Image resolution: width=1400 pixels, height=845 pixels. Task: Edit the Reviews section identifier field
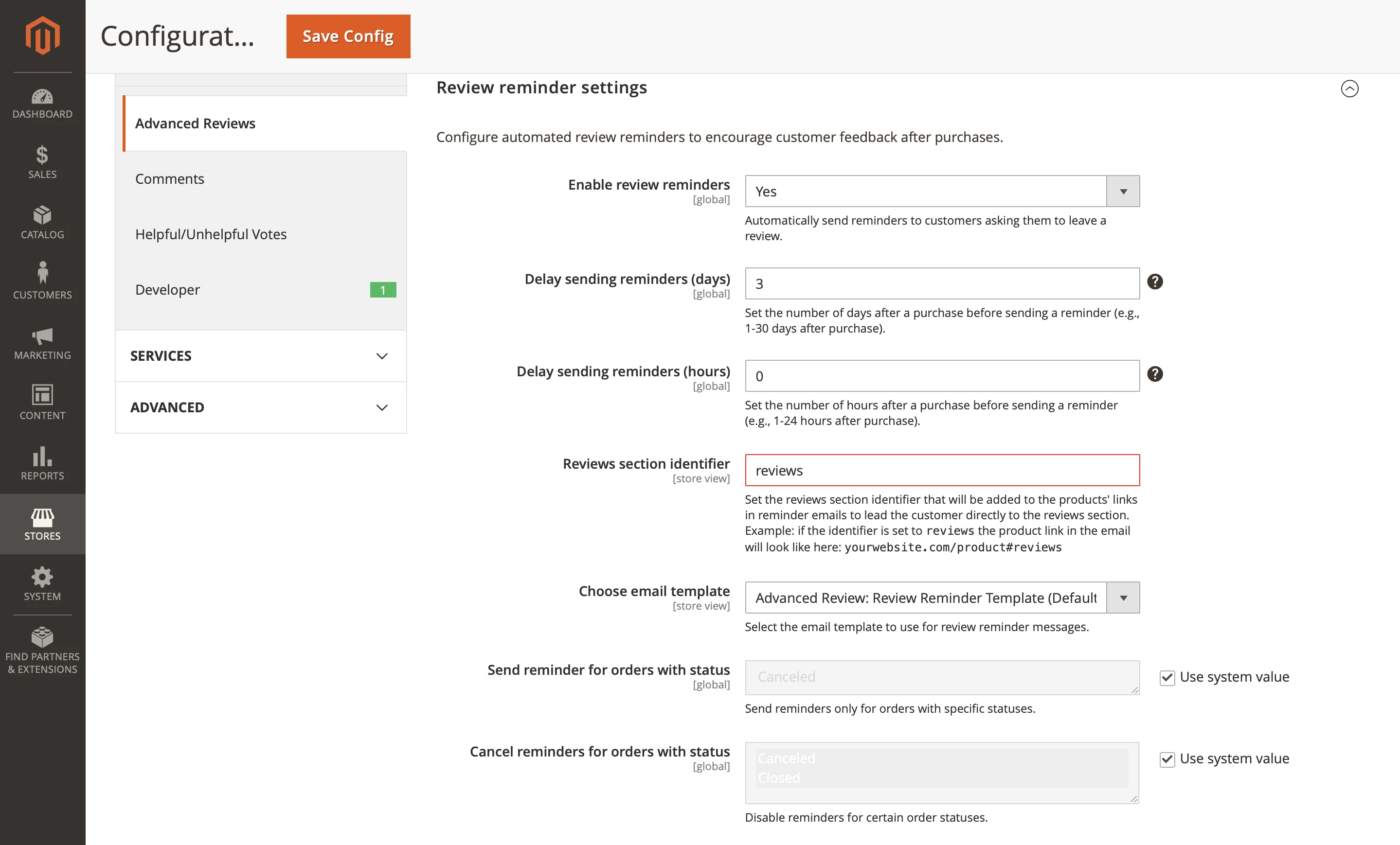pyautogui.click(x=941, y=470)
